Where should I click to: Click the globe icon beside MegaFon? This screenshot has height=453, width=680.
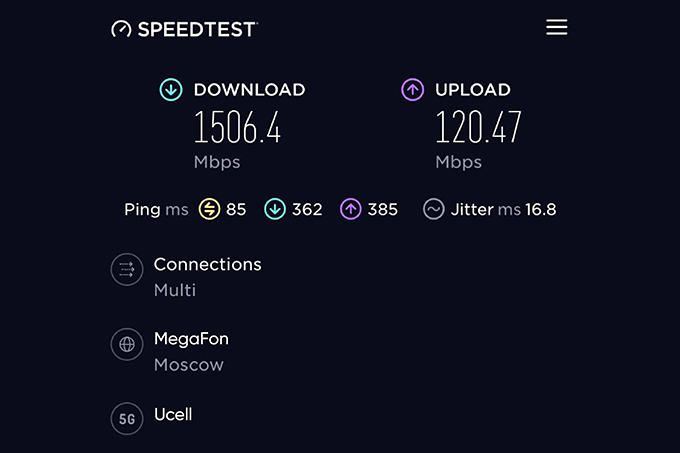126,344
